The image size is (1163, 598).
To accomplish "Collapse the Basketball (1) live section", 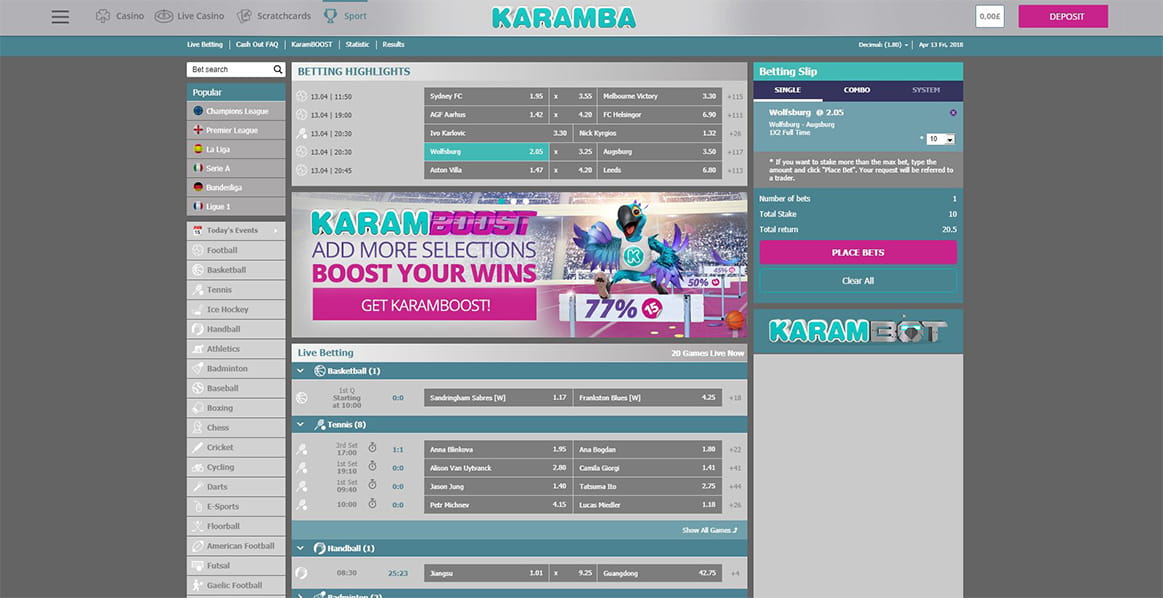I will point(300,370).
